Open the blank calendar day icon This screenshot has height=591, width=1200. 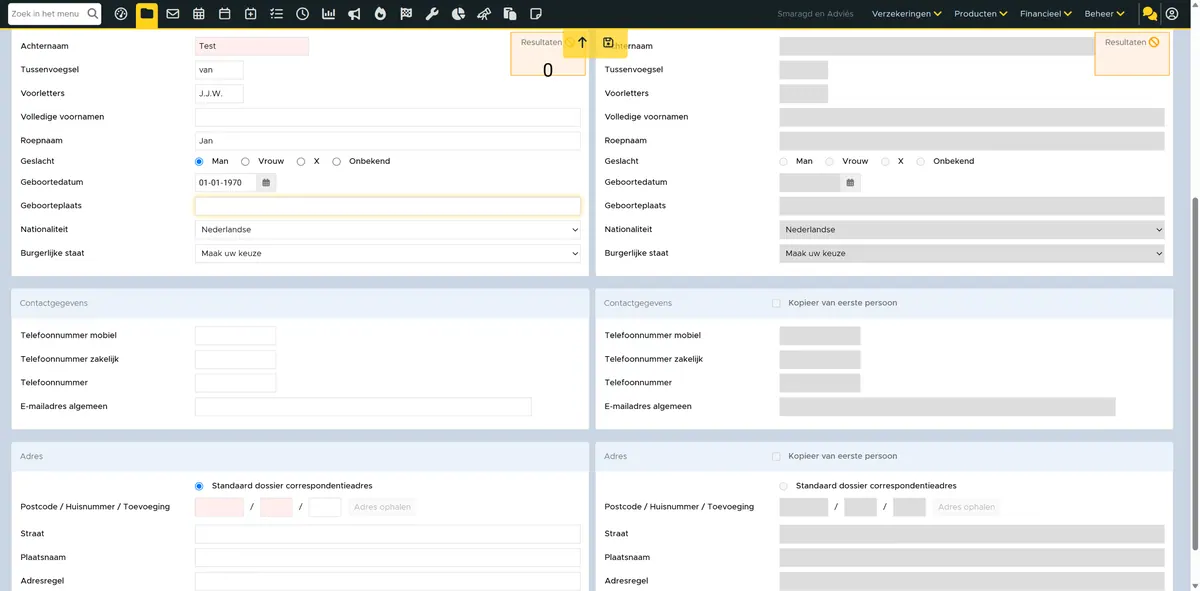(x=224, y=14)
